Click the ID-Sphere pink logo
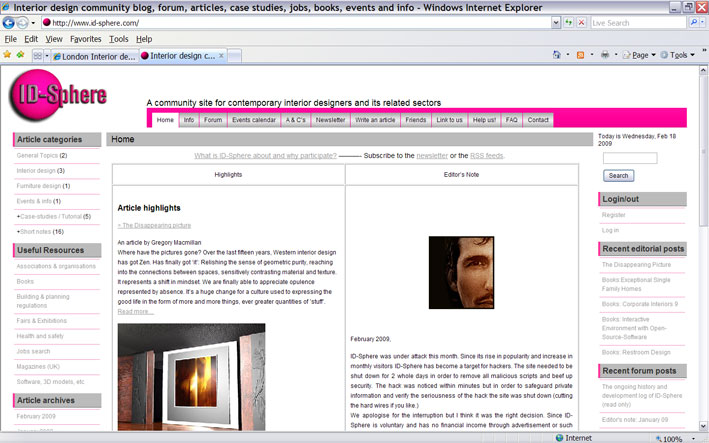Viewport: 709px width, 443px height. click(x=57, y=95)
